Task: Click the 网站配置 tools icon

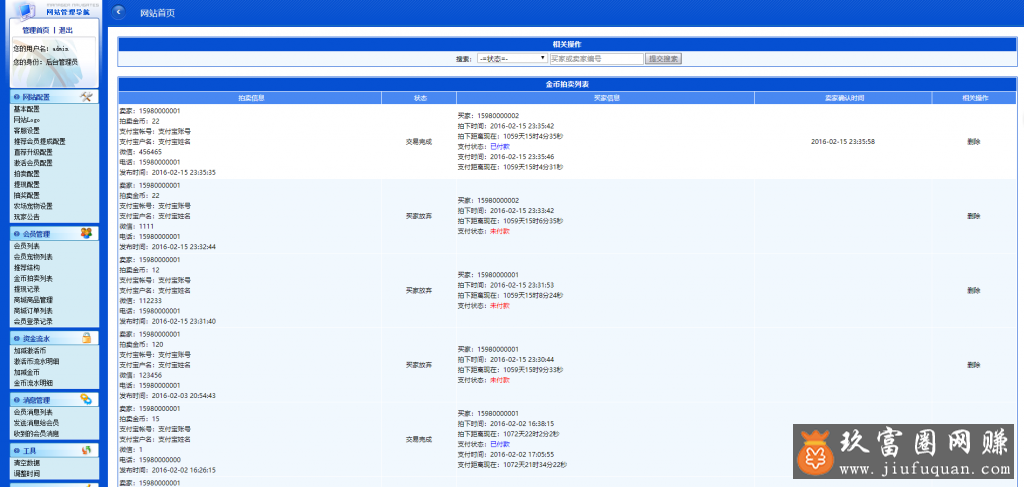Action: coord(86,97)
